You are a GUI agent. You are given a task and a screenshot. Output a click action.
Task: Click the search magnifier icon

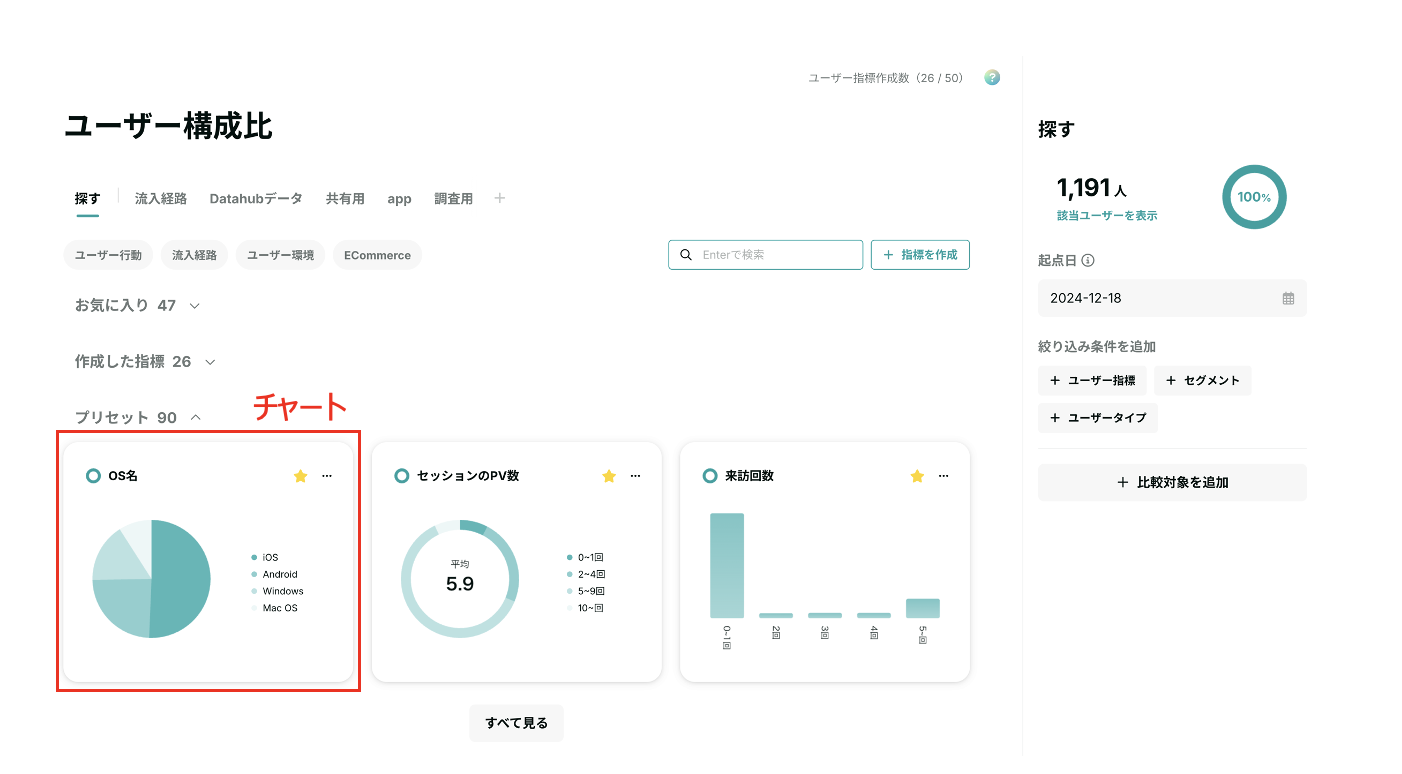(686, 255)
